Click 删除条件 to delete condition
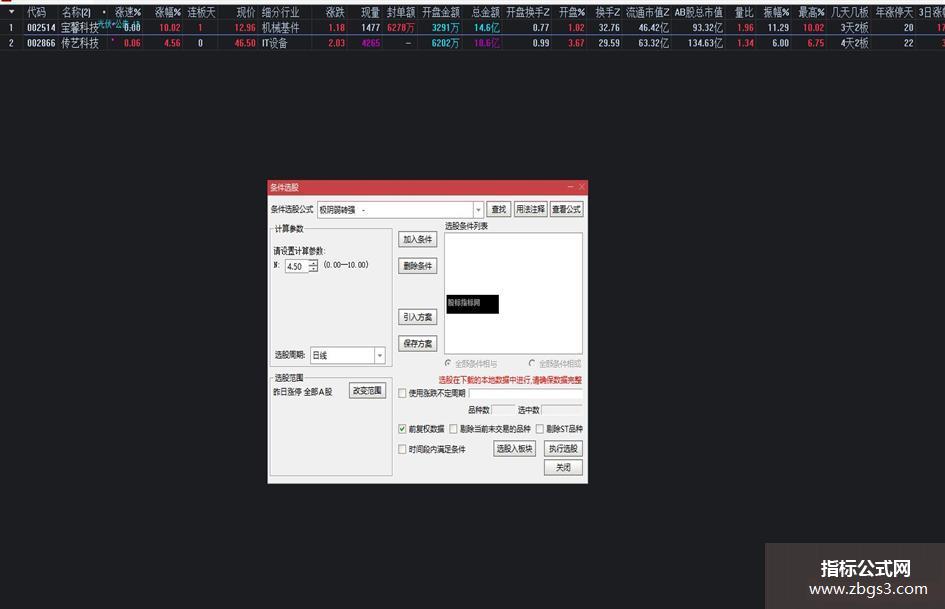Image resolution: width=945 pixels, height=609 pixels. [417, 266]
